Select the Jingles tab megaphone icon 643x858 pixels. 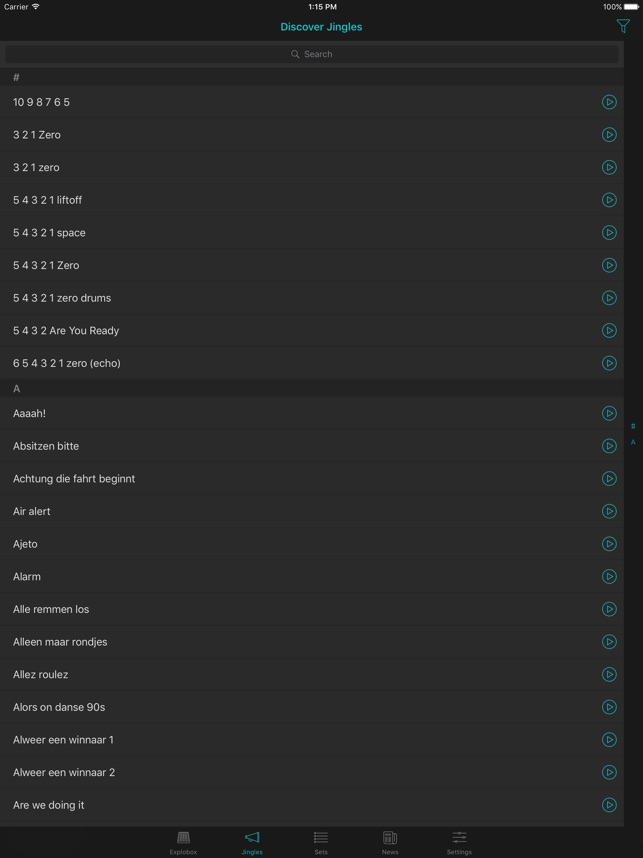click(252, 838)
